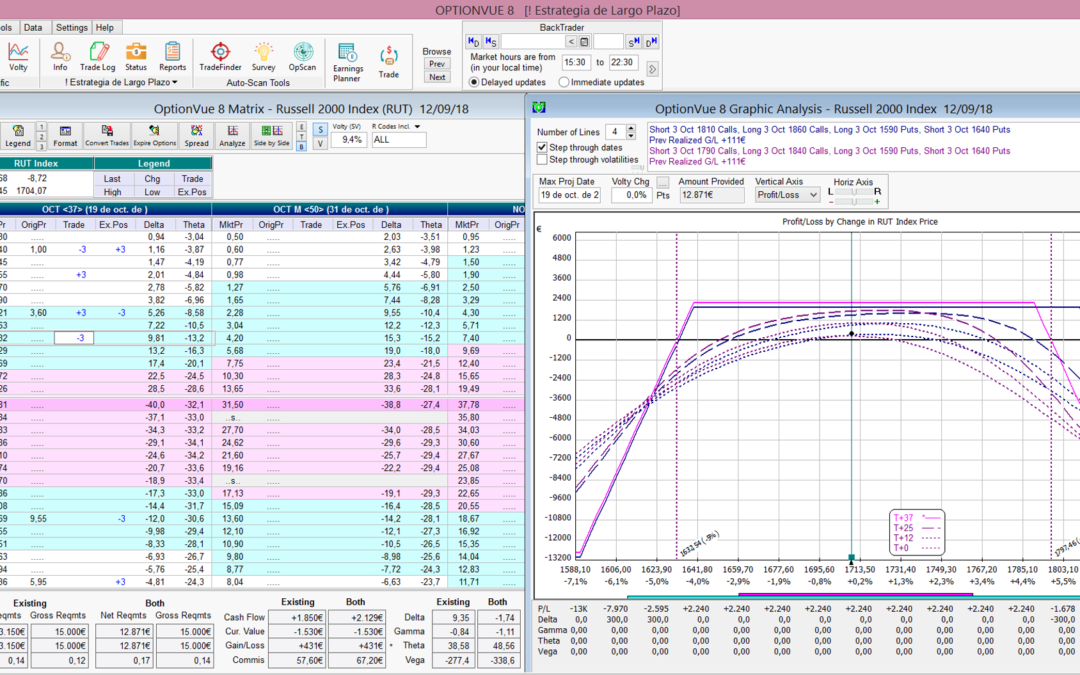Click Browse Prev button
Viewport: 1080px width, 675px height.
437,64
